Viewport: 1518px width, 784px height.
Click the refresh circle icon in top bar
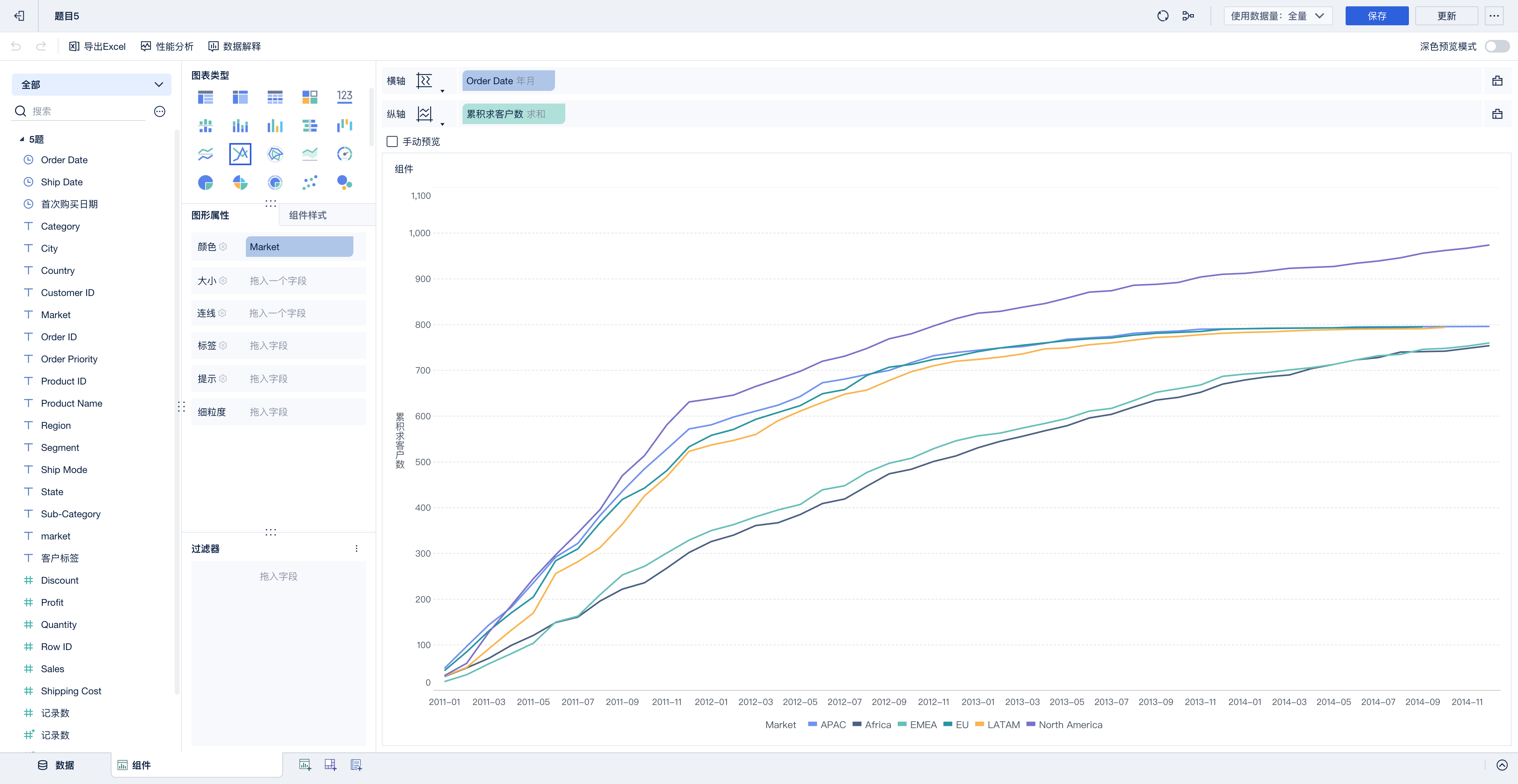pyautogui.click(x=1163, y=16)
